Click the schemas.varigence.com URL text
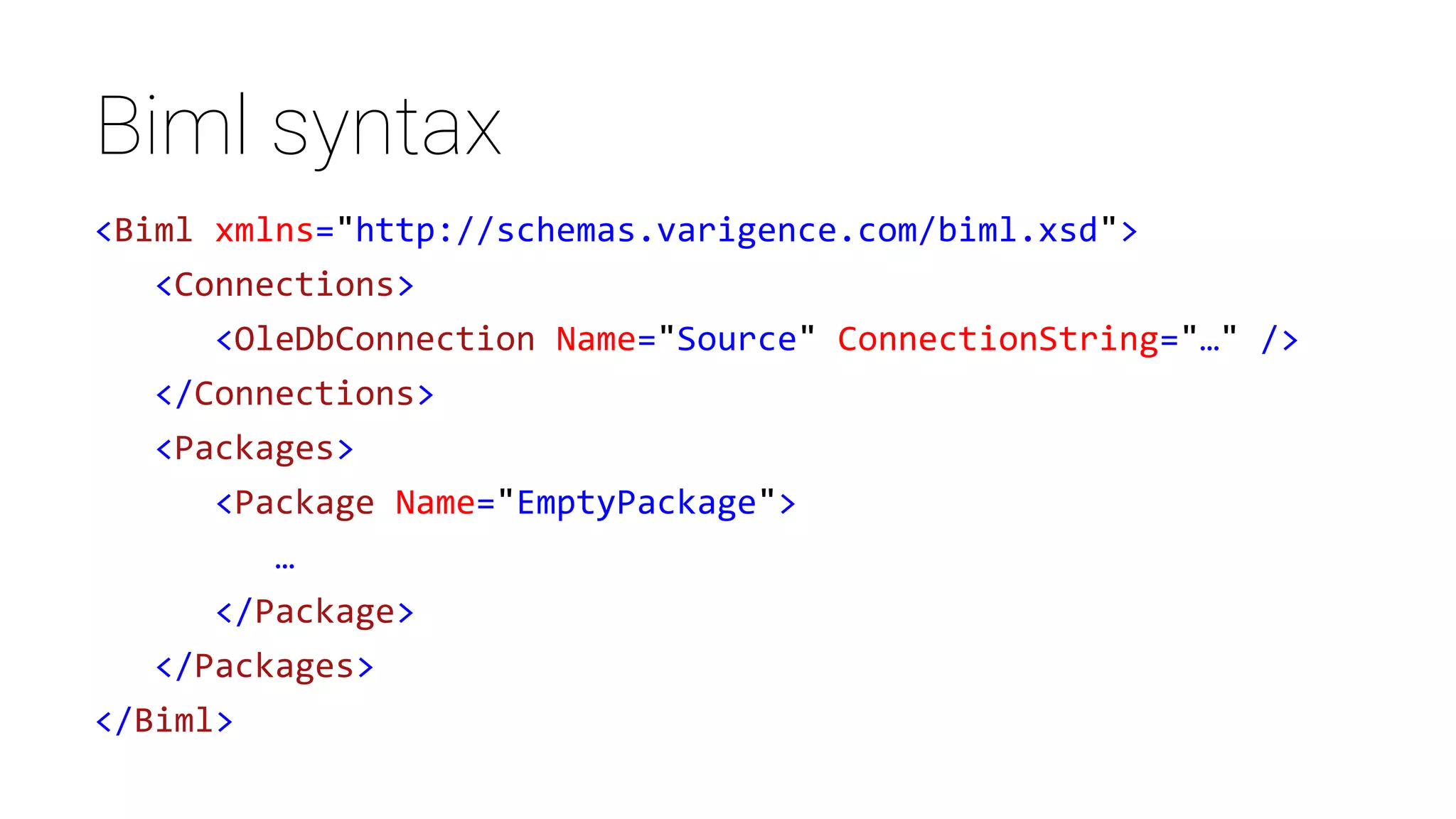 point(727,230)
